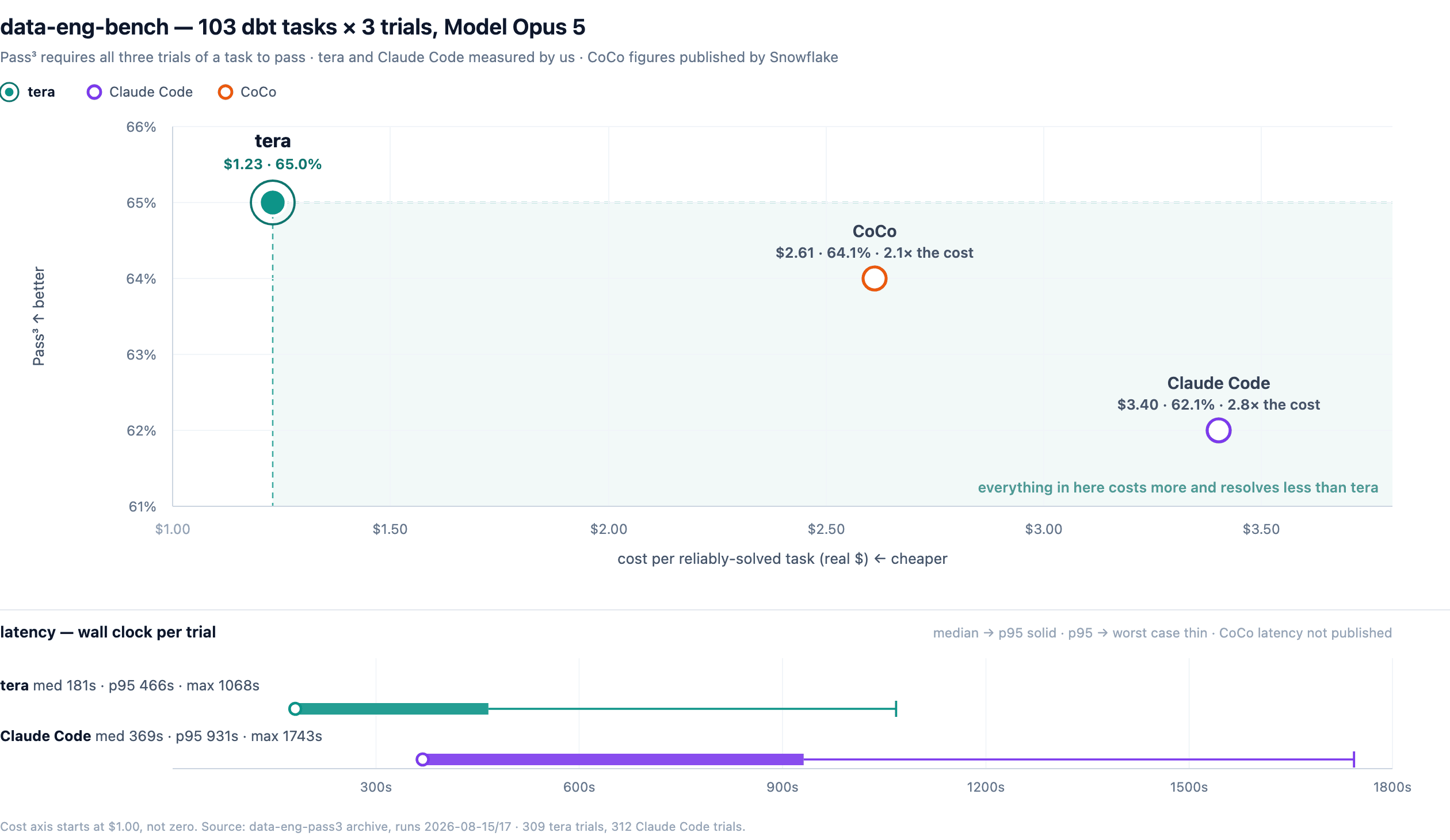Click the '66%' y-axis tick label

(x=142, y=127)
